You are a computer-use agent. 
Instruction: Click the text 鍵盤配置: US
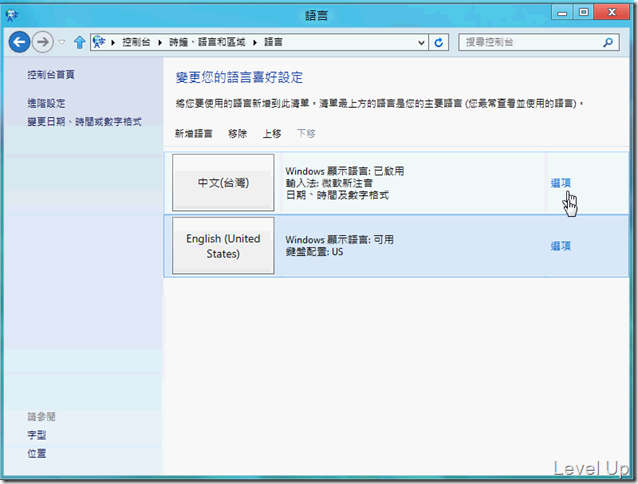(314, 252)
